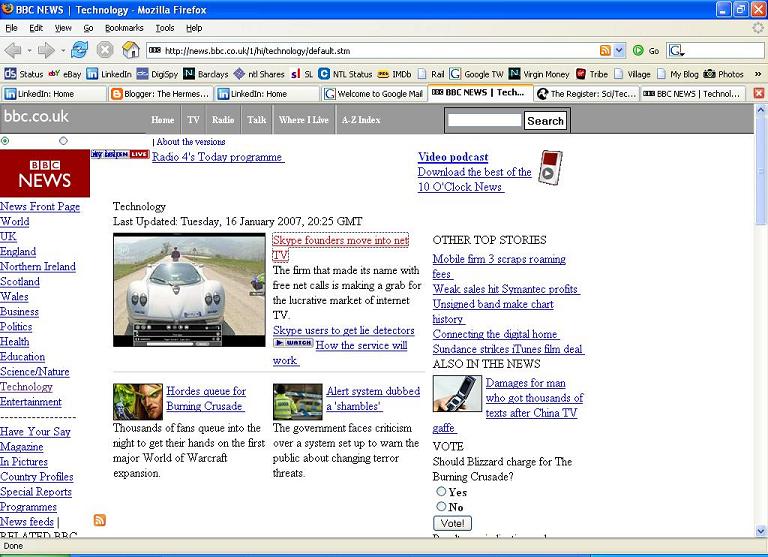The image size is (768, 557).
Task: Open the Science/Nature section link
Action: click(35, 371)
